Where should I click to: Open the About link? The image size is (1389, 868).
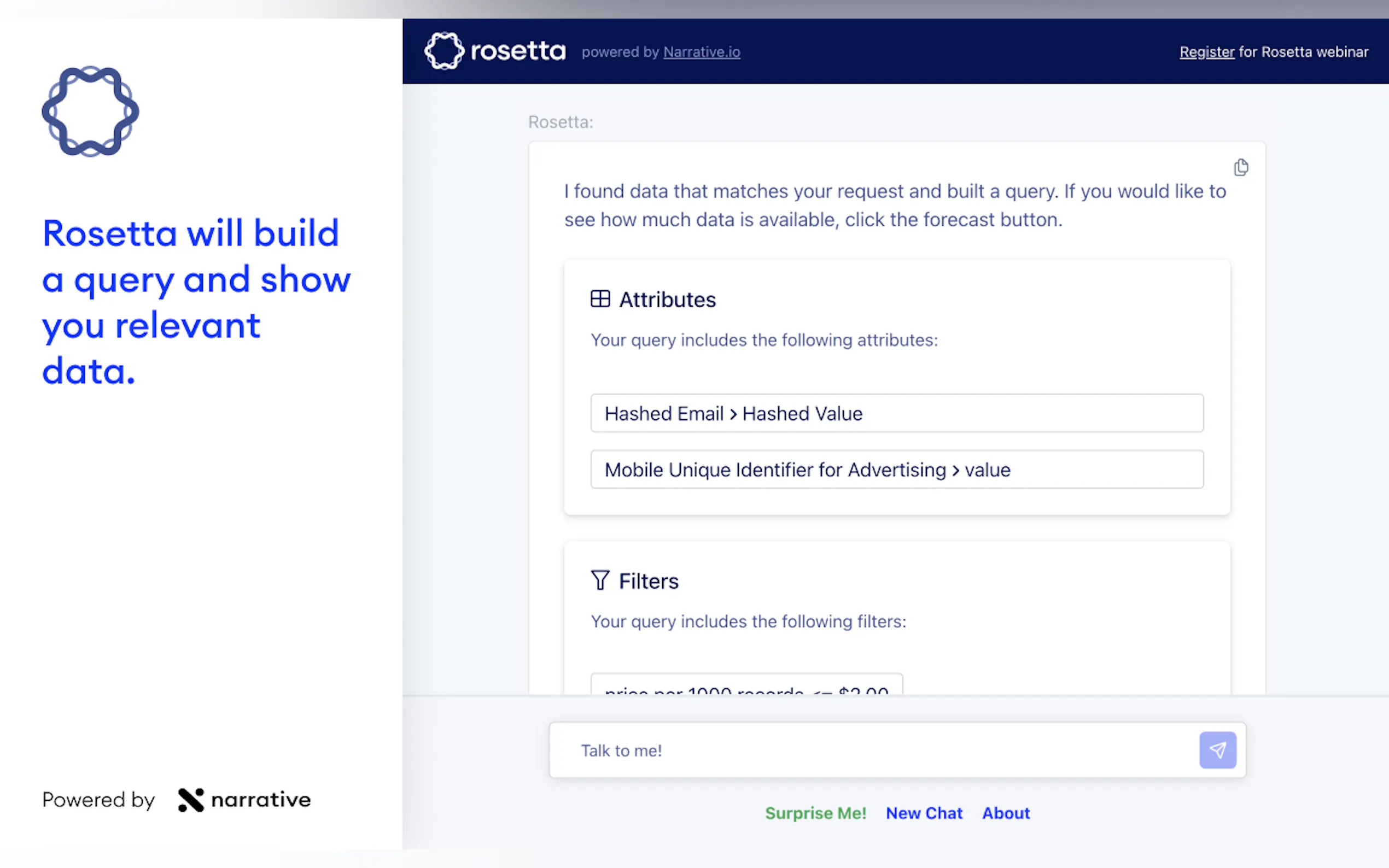click(x=1006, y=813)
